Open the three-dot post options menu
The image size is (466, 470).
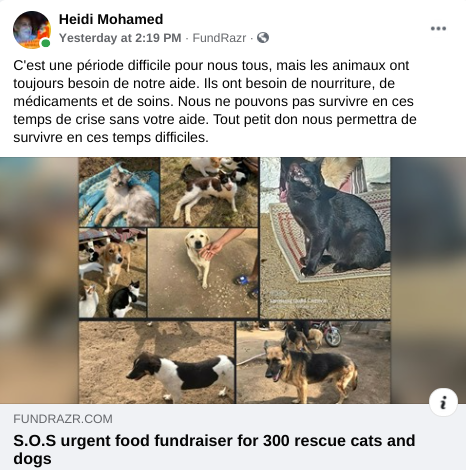[438, 28]
